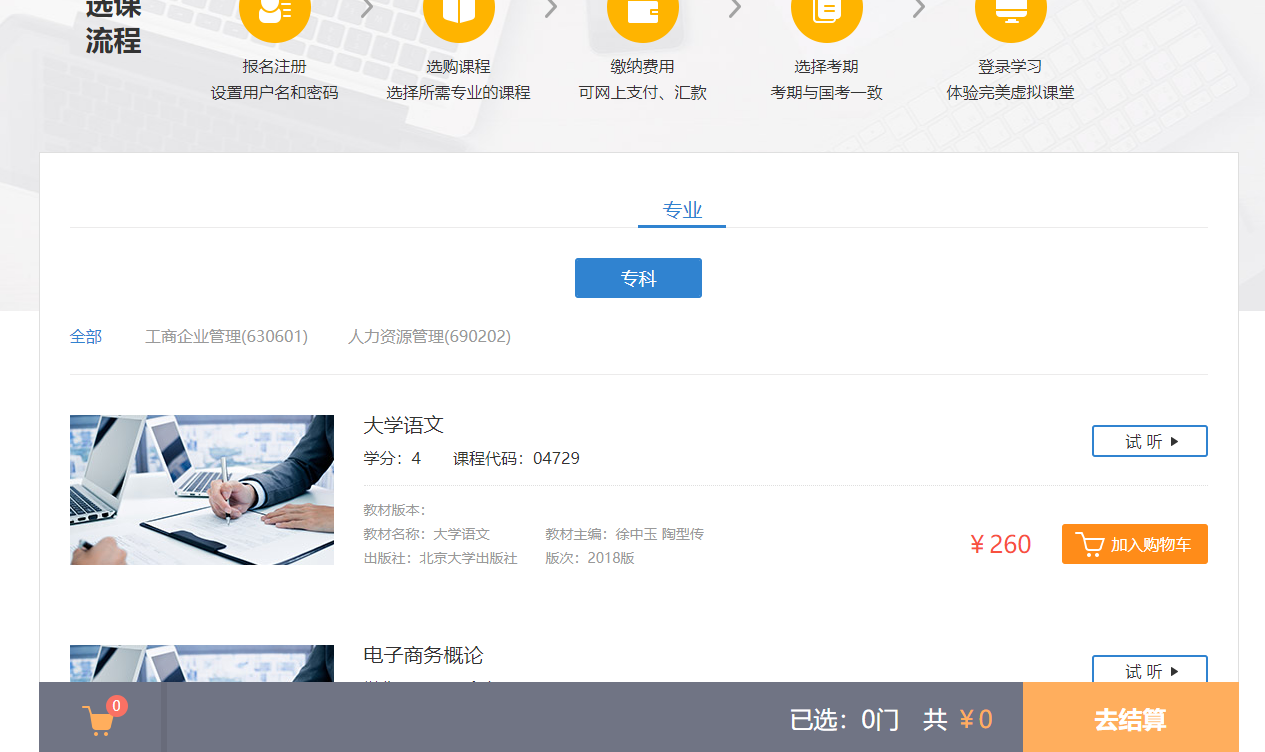1265x752 pixels.
Task: Click the 版次：2018版 text
Action: 590,558
